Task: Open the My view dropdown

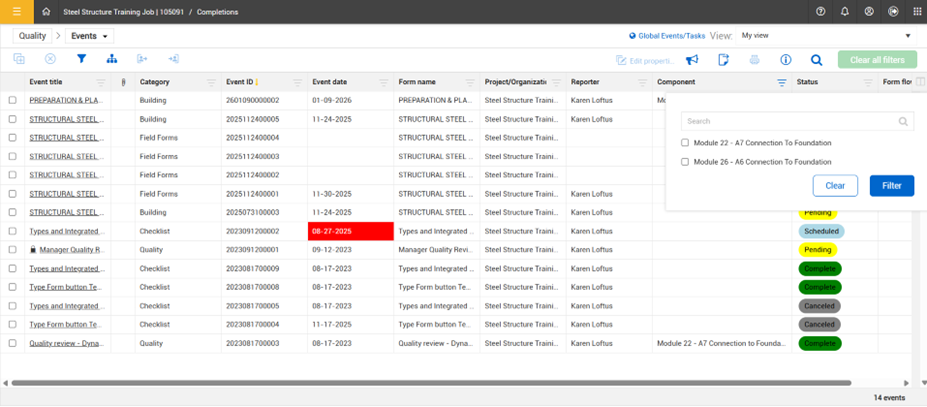Action: pyautogui.click(x=825, y=36)
